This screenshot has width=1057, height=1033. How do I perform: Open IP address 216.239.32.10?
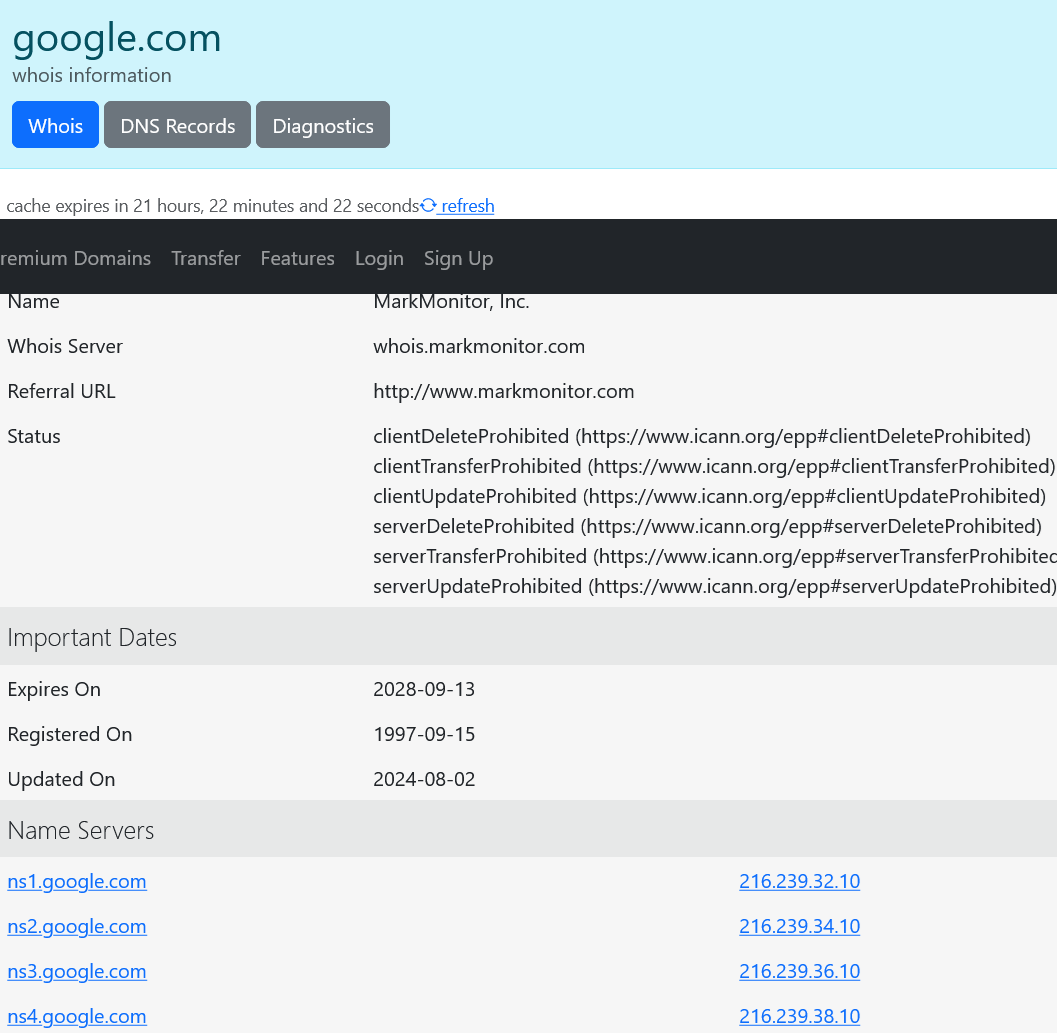799,881
